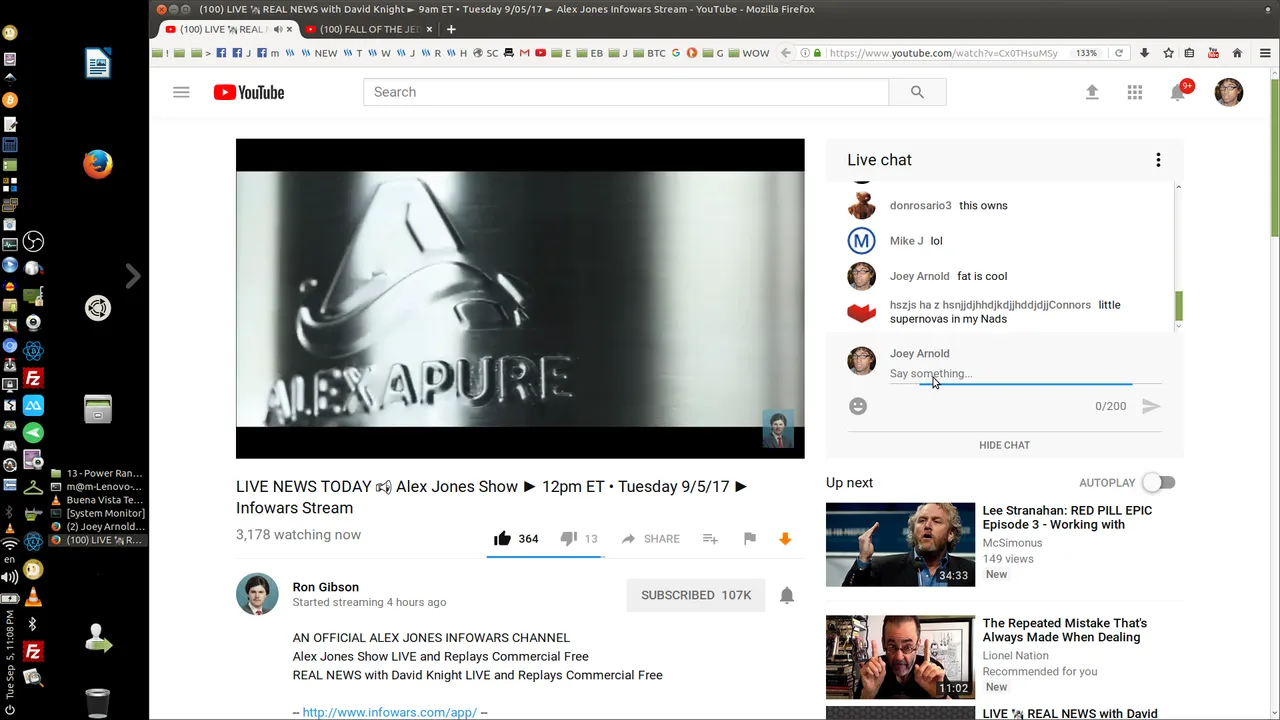Click SHARE button under the video
This screenshot has width=1280, height=720.
coord(651,538)
